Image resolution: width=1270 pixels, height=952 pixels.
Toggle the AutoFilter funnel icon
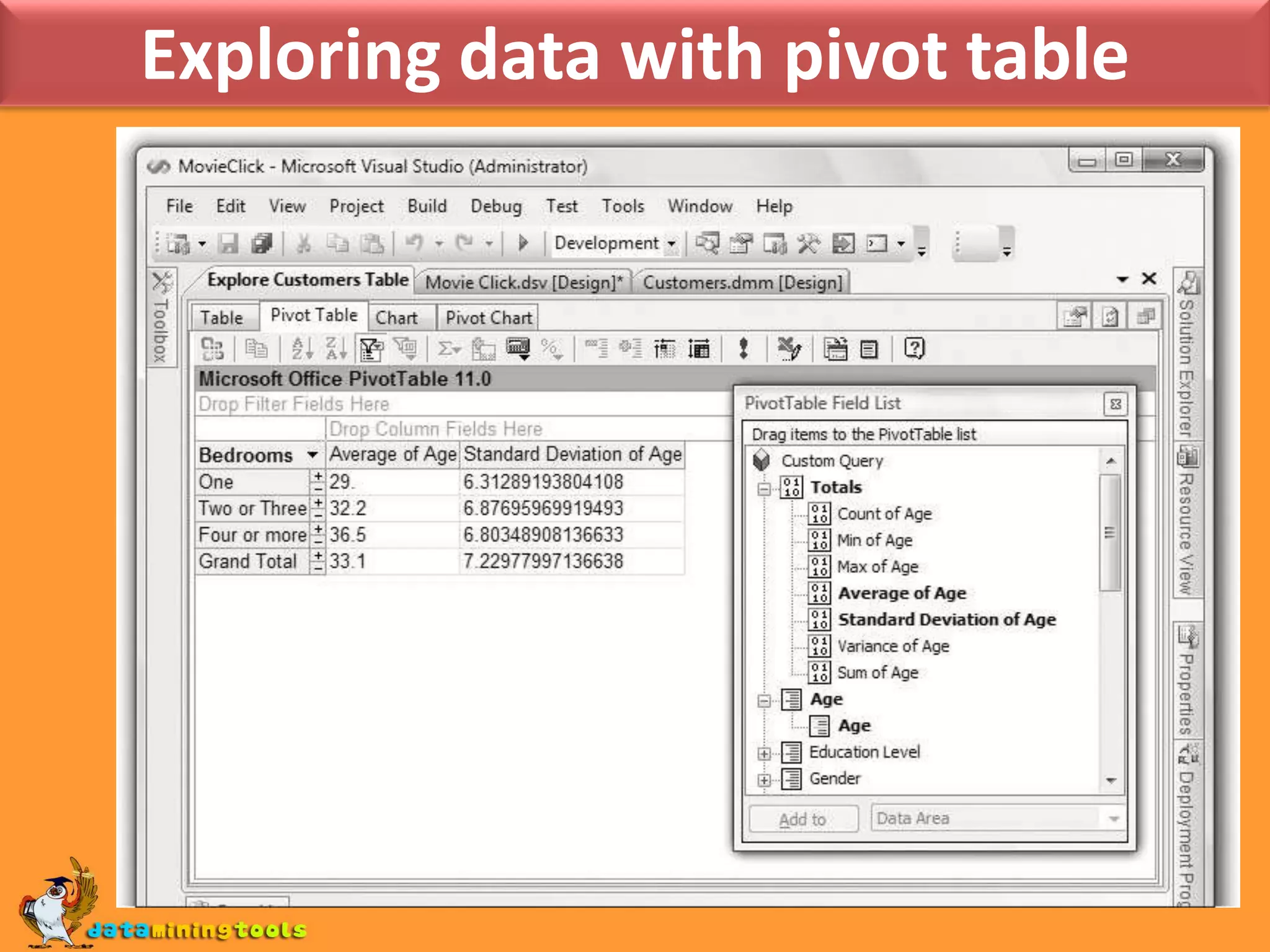pos(371,349)
